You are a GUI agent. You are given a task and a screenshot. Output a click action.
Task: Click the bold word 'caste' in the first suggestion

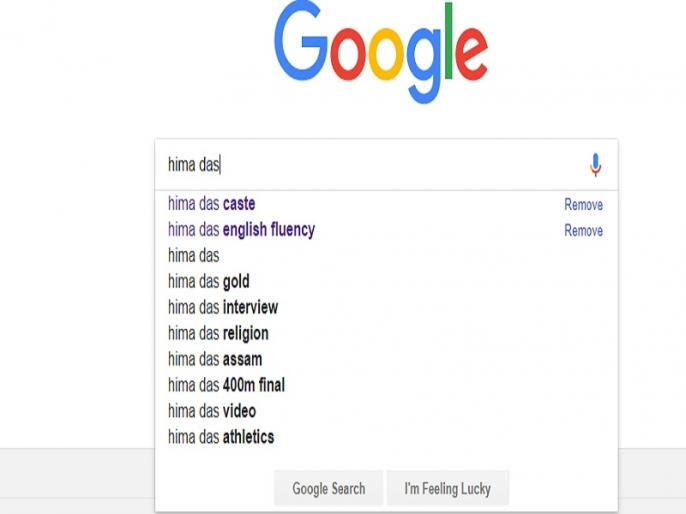tap(239, 204)
